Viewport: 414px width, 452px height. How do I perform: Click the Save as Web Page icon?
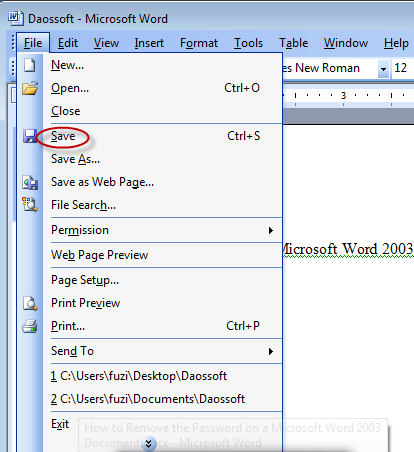click(x=30, y=182)
